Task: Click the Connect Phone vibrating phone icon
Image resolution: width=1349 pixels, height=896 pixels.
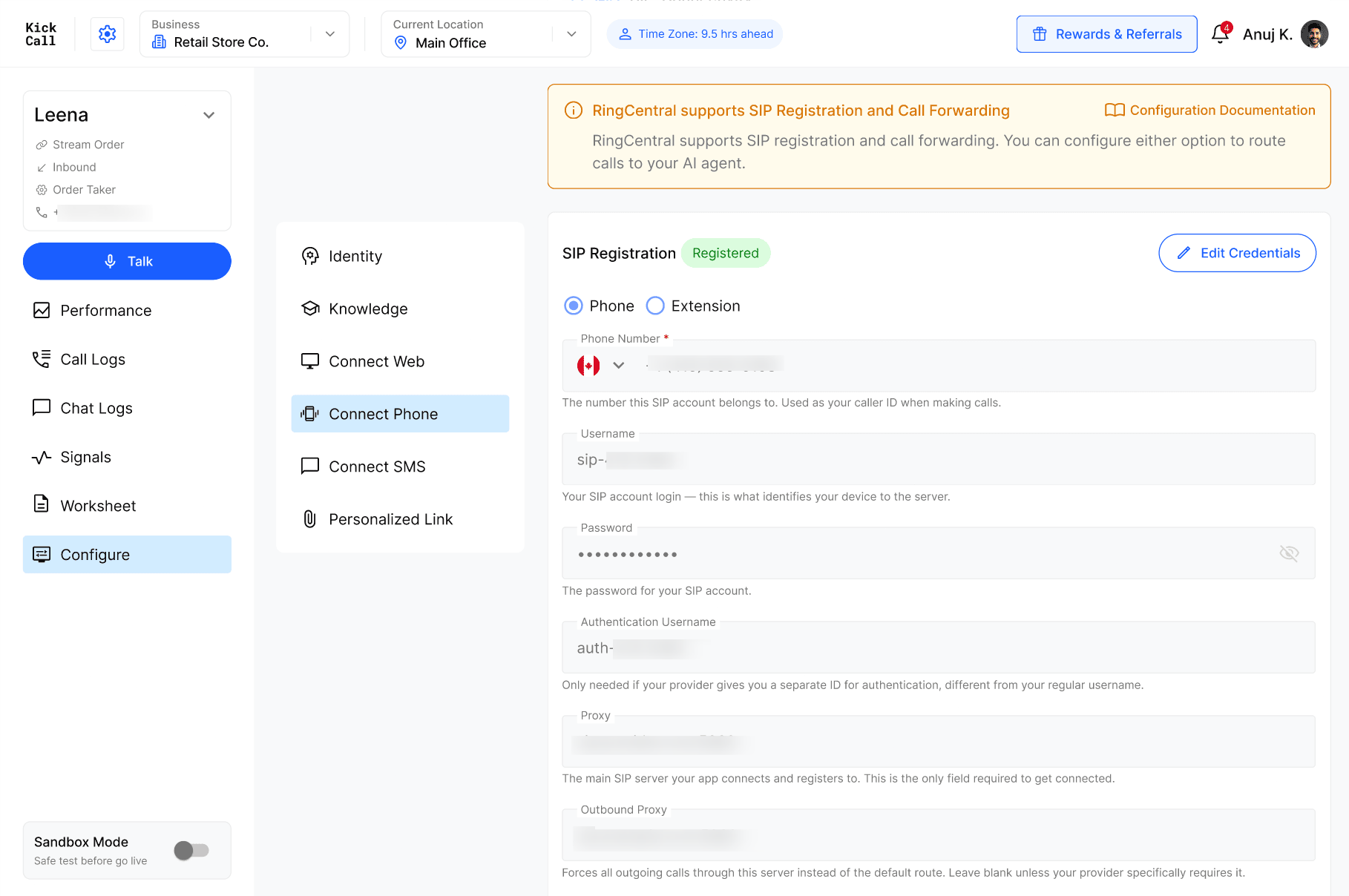Action: point(310,414)
